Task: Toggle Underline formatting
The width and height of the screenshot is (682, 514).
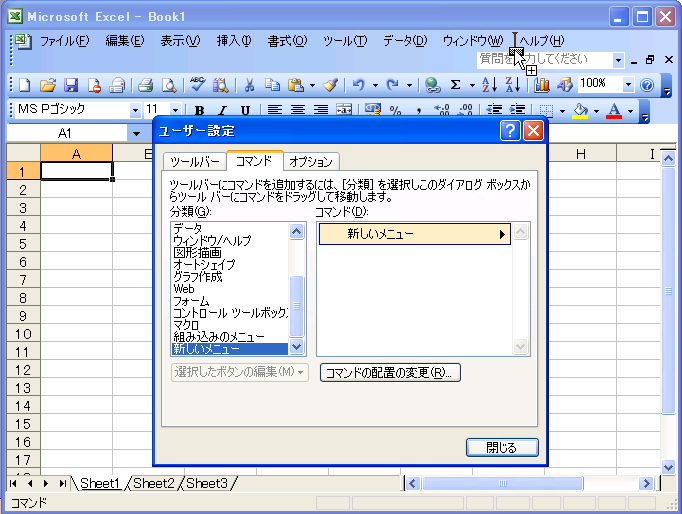Action: tap(245, 110)
